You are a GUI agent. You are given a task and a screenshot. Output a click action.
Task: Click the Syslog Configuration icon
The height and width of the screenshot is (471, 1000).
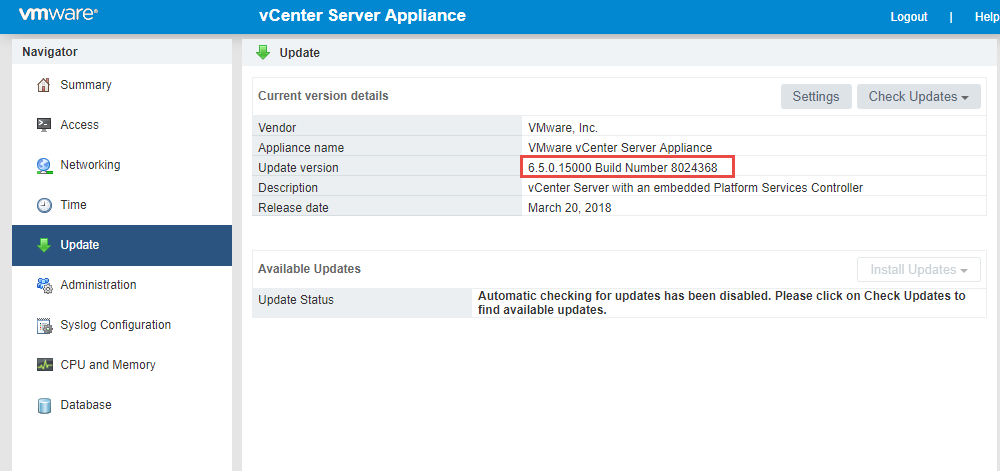(43, 325)
